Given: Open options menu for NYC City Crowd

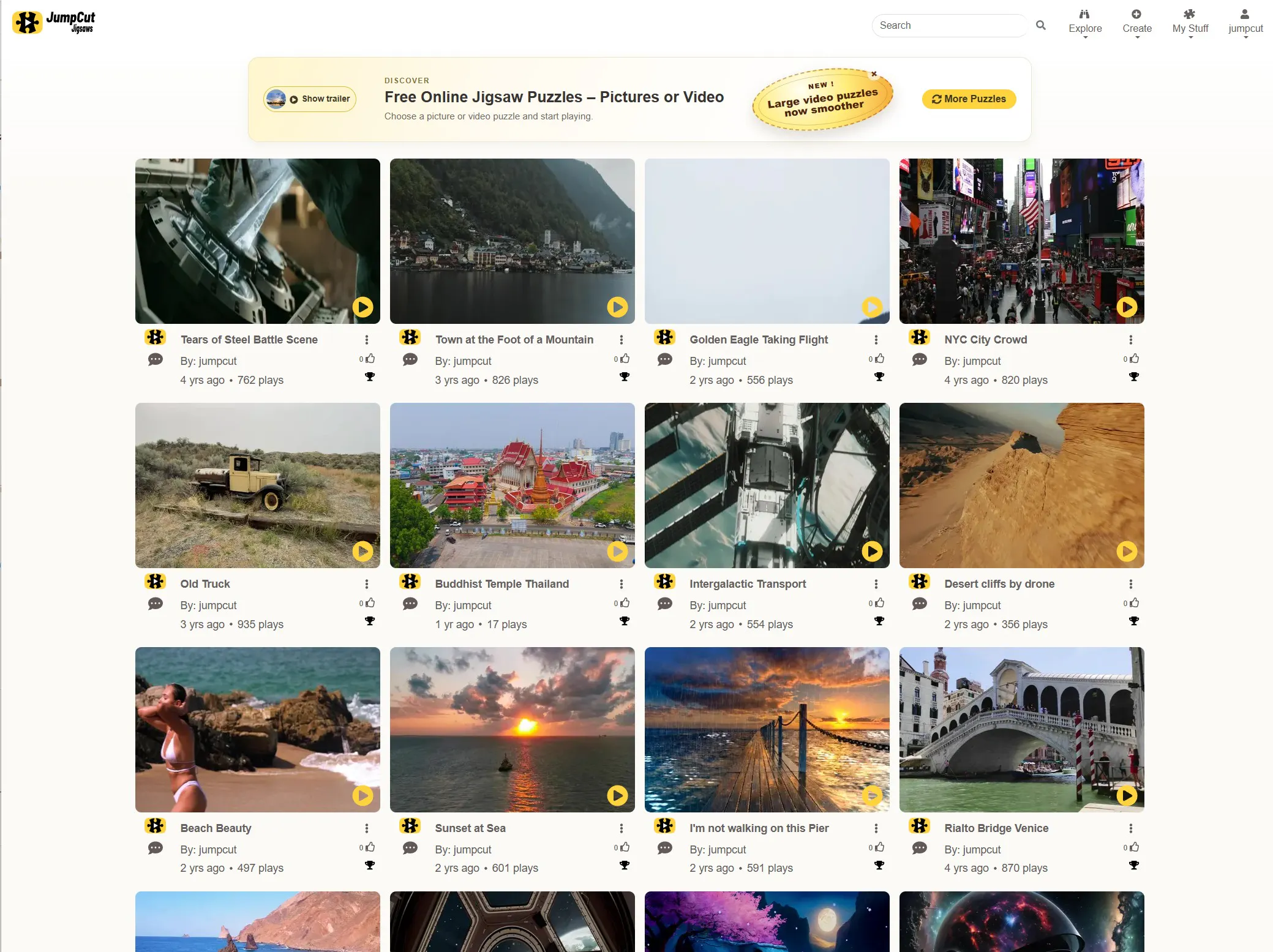Looking at the screenshot, I should coord(1130,340).
